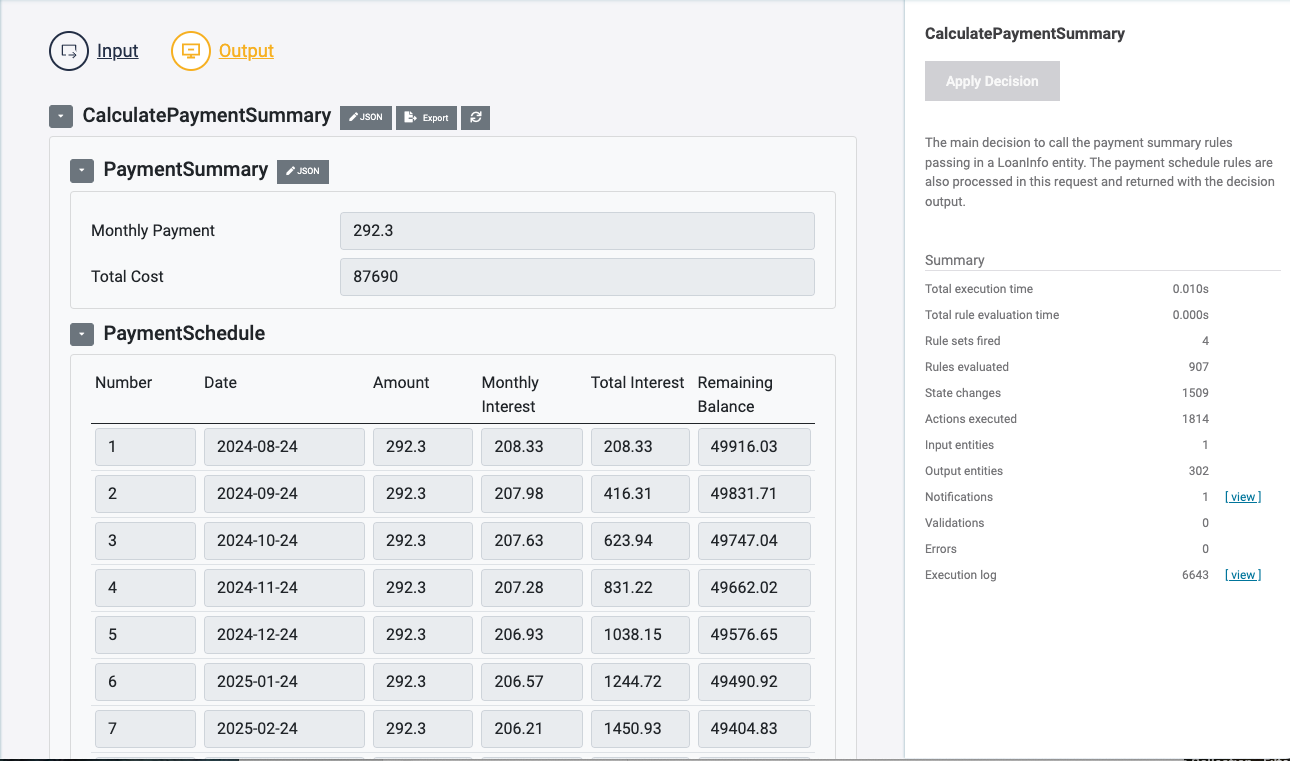Click the Output monitor icon
The image size is (1290, 761).
point(191,51)
